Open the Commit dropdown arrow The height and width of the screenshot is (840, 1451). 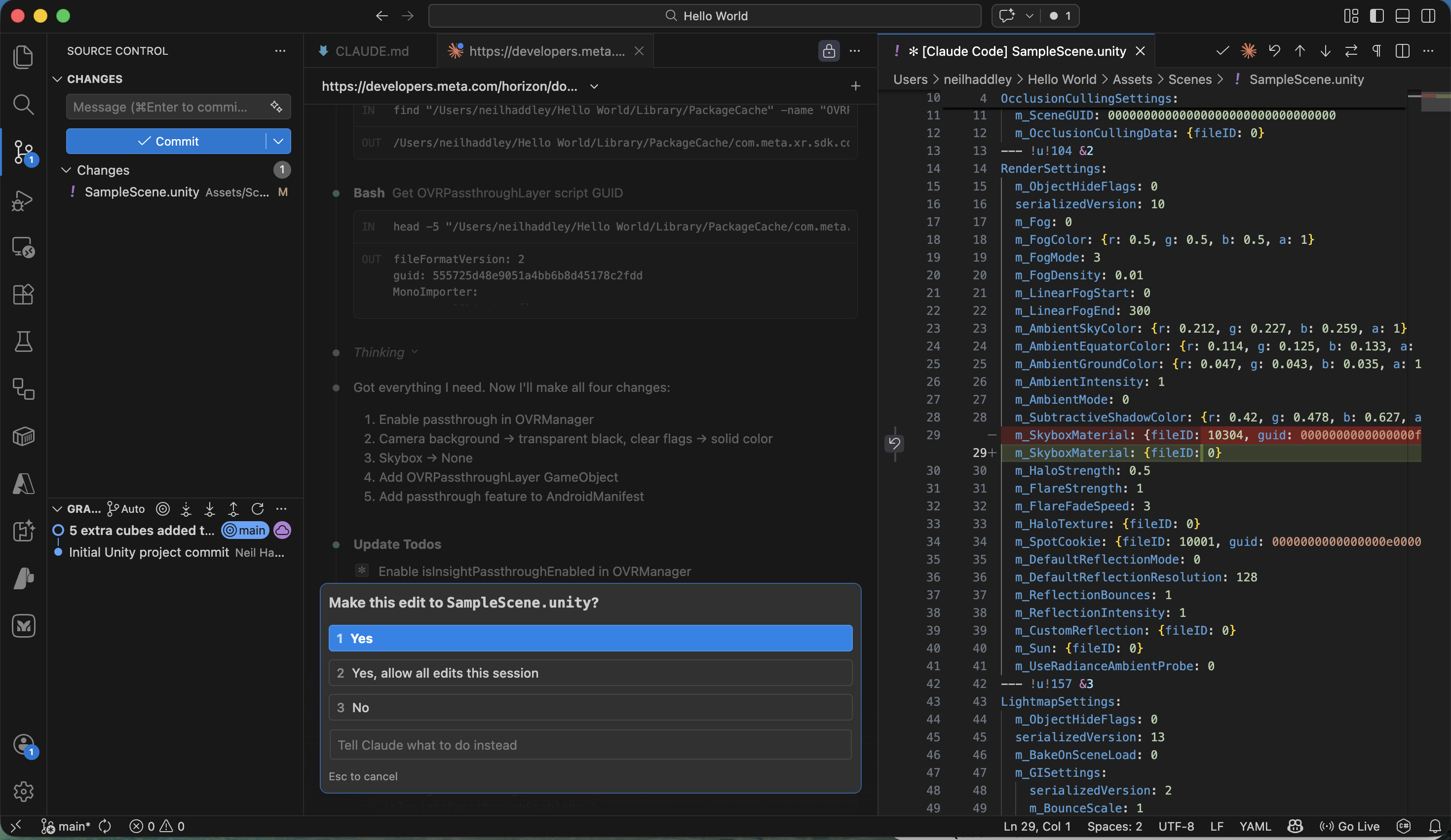[278, 141]
